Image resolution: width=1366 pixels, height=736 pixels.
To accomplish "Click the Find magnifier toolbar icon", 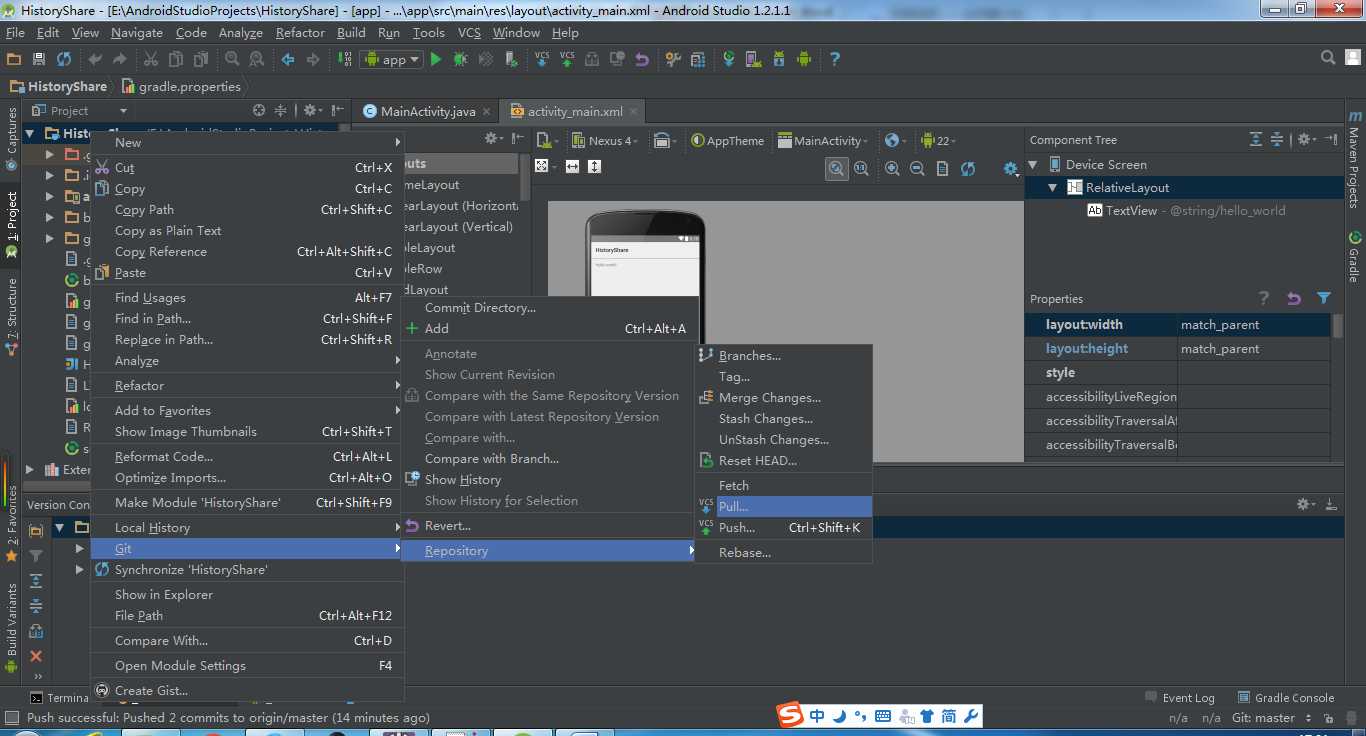I will point(232,59).
